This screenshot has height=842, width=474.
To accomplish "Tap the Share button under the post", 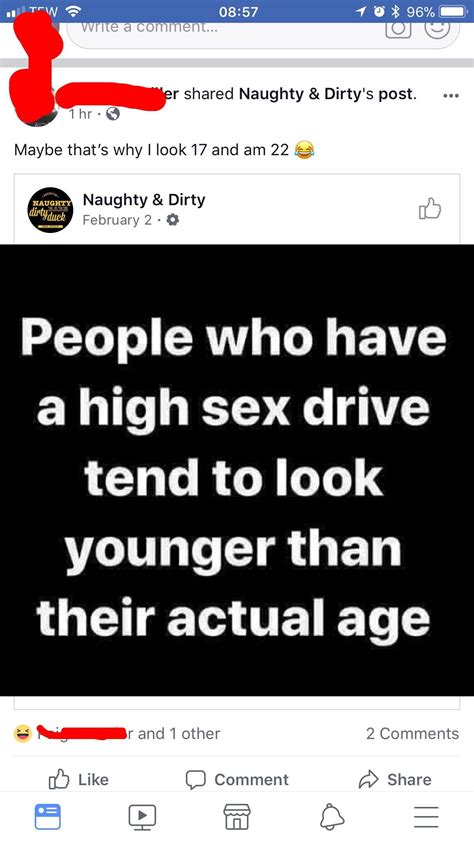I will [x=395, y=779].
